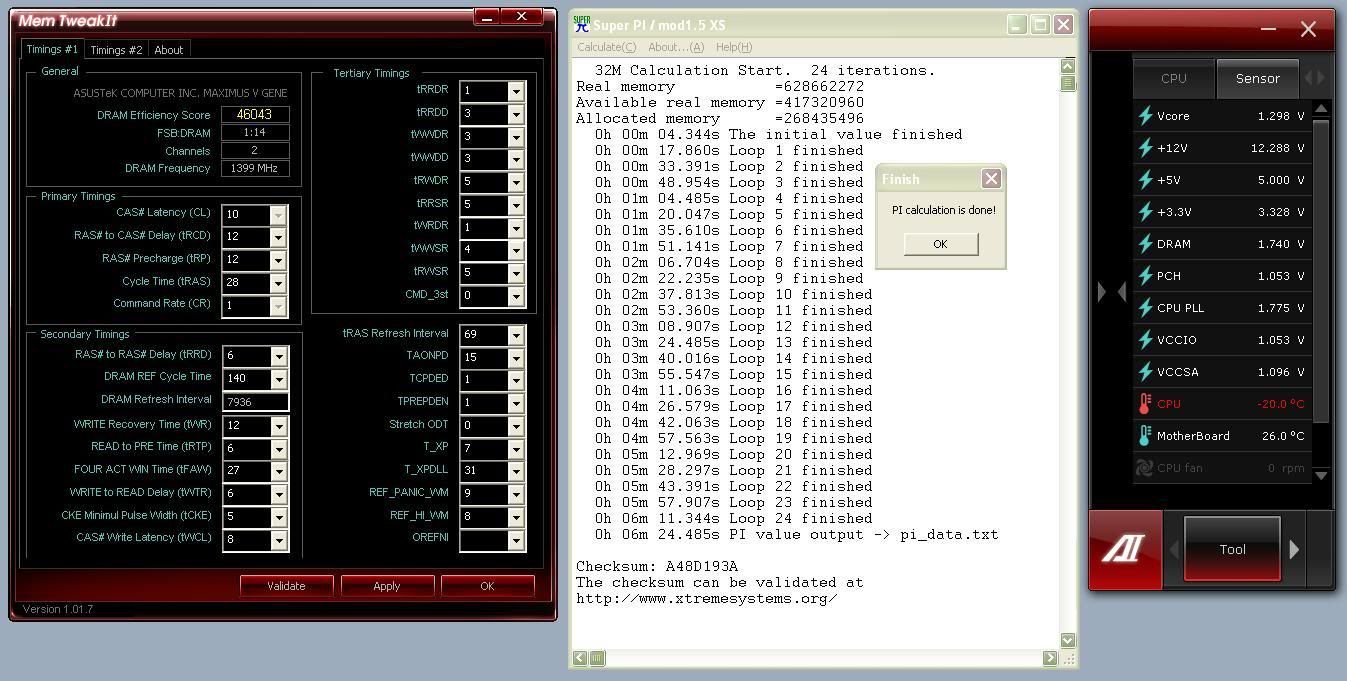Image resolution: width=1347 pixels, height=681 pixels.
Task: Click OK in the Finish dialog
Action: point(940,244)
